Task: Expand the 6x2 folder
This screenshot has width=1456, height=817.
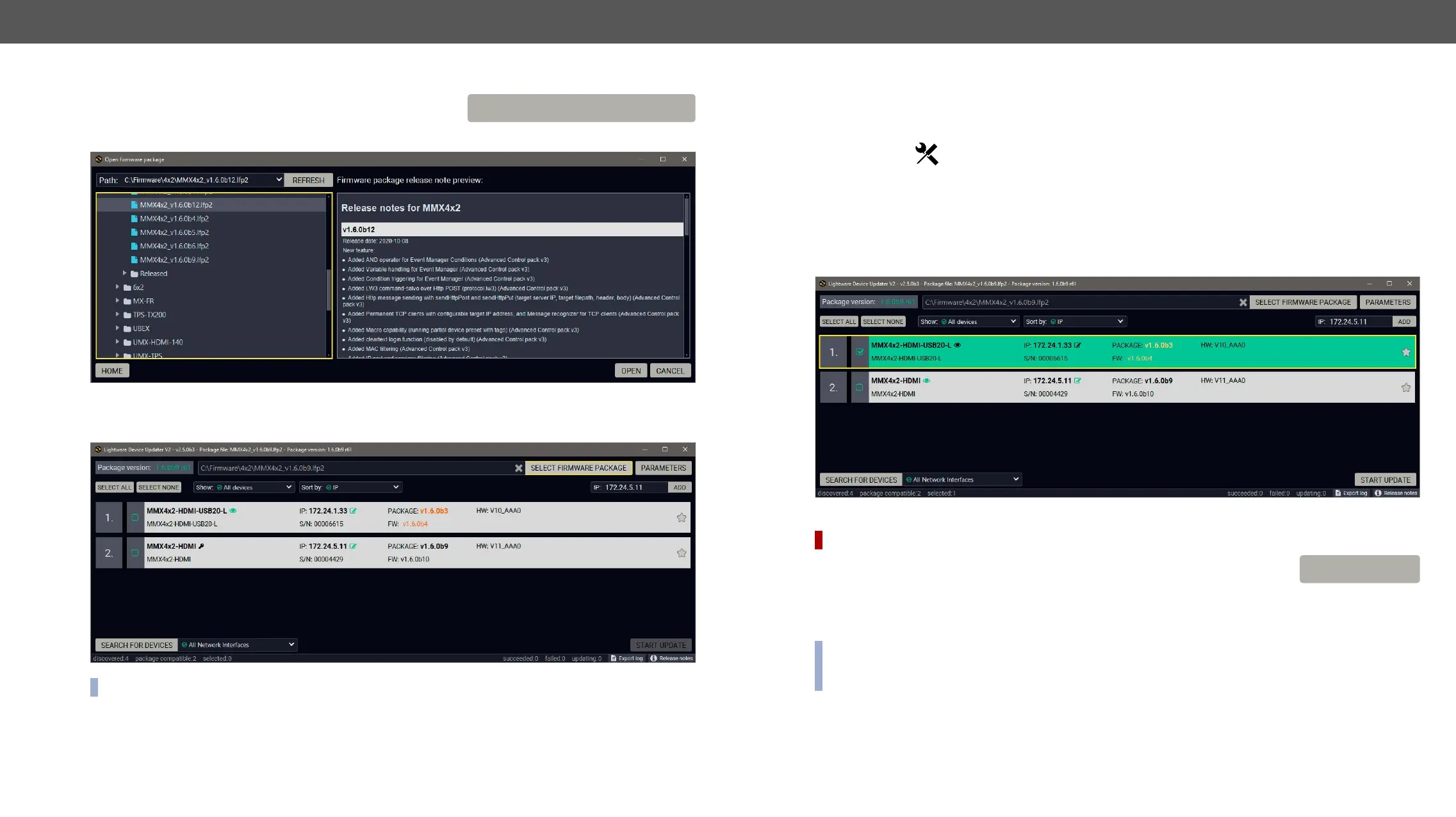Action: tap(118, 287)
